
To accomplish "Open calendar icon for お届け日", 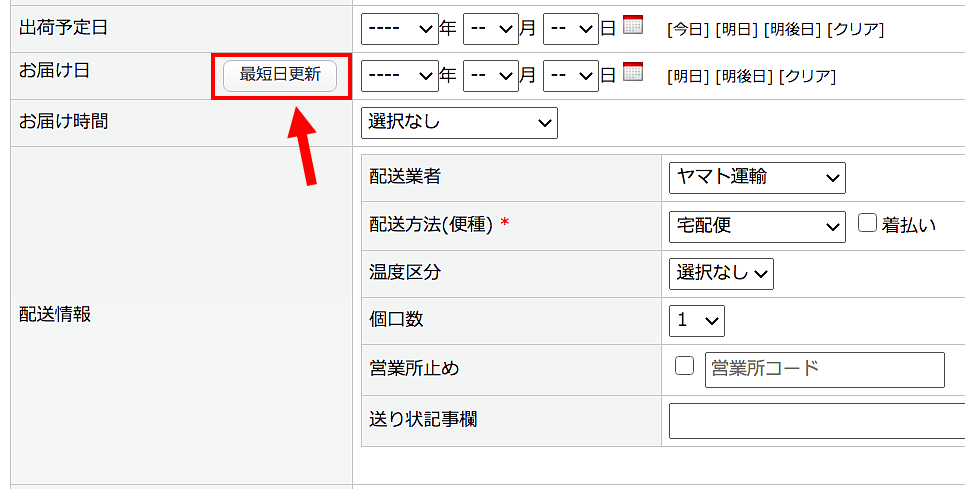I will click(632, 71).
